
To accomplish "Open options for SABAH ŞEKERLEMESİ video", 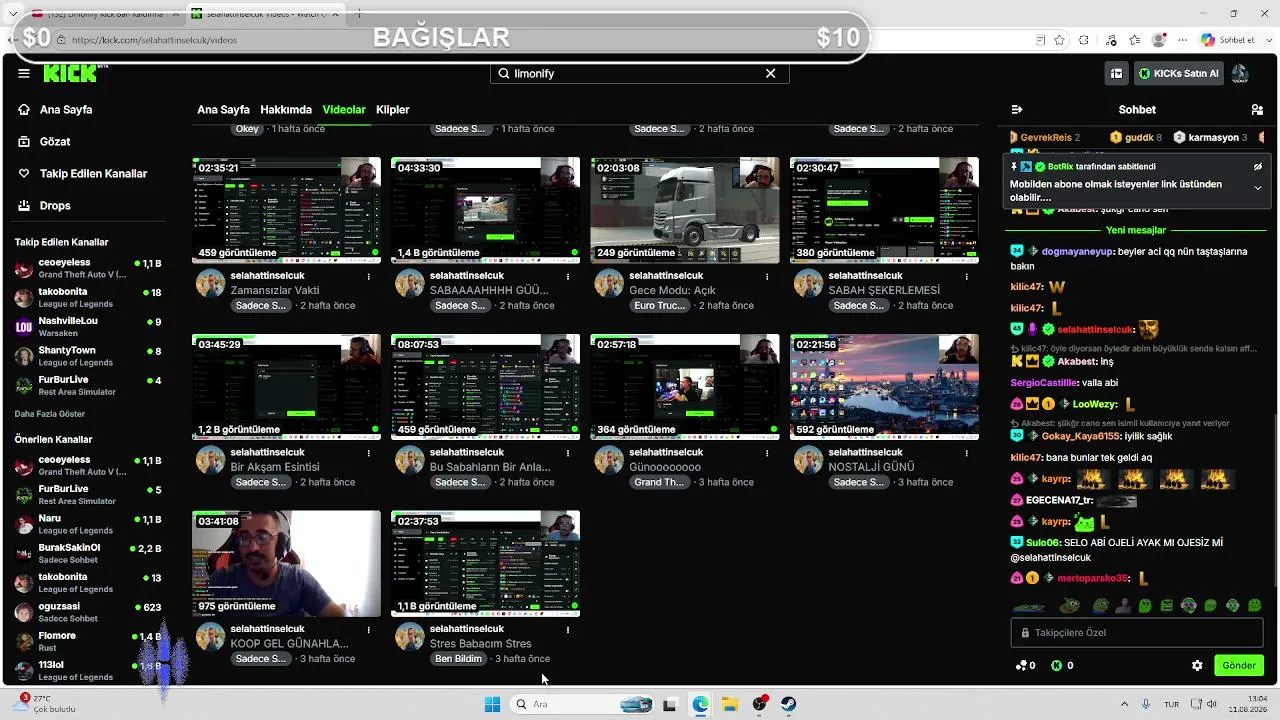I will coord(966,276).
